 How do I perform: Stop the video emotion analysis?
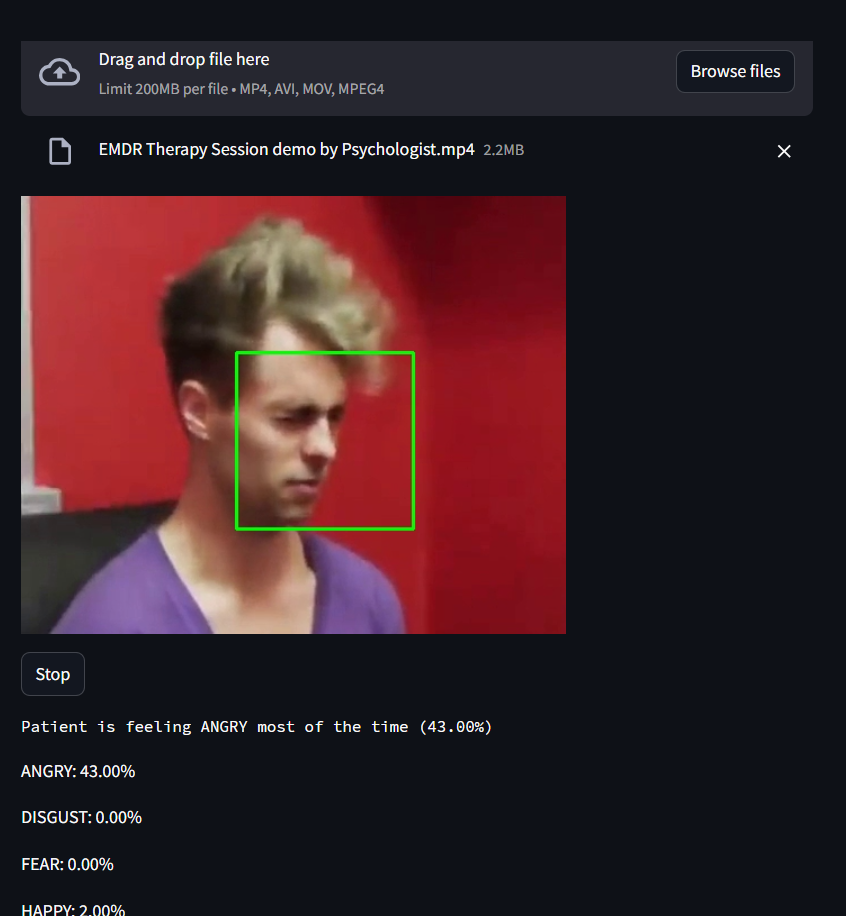click(53, 674)
